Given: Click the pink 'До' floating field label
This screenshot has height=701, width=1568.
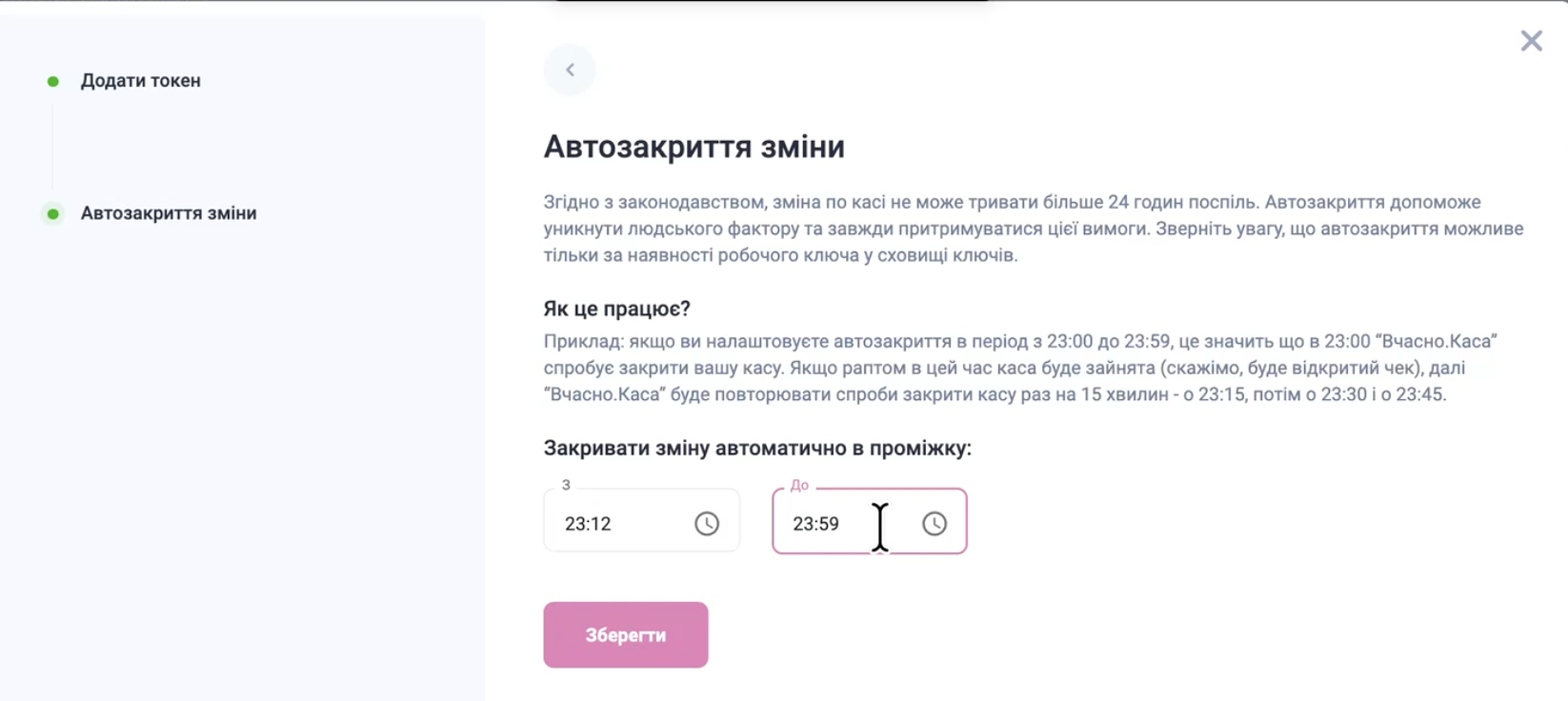Looking at the screenshot, I should [x=799, y=485].
